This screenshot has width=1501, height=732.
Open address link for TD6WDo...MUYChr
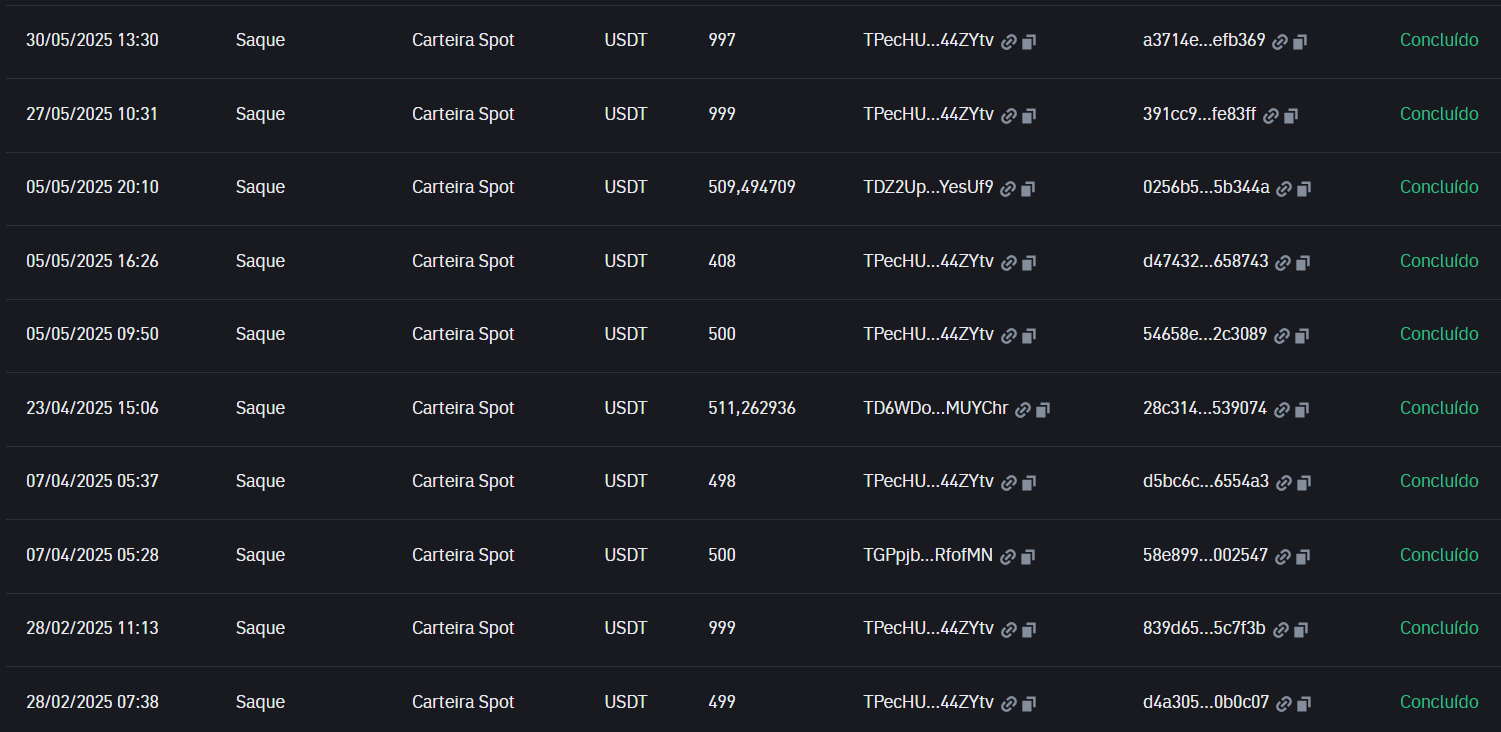(x=1023, y=410)
